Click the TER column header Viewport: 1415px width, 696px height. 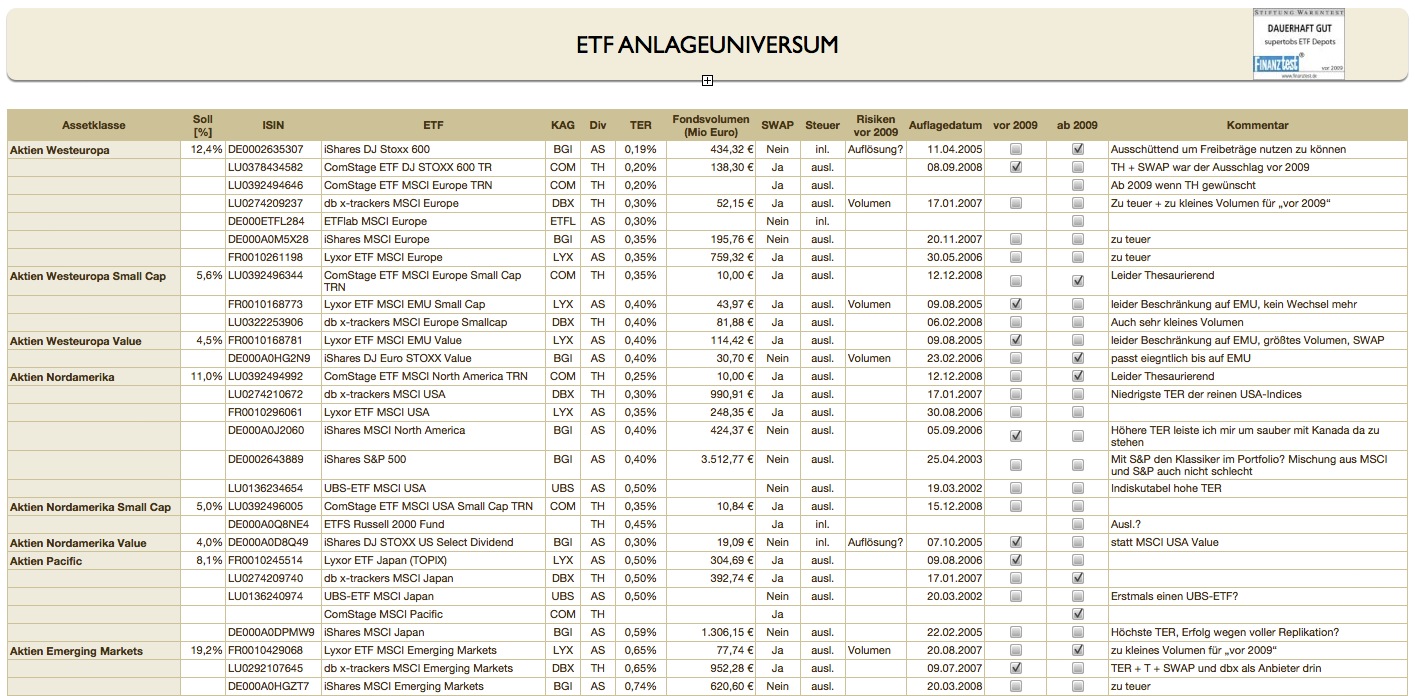[640, 125]
